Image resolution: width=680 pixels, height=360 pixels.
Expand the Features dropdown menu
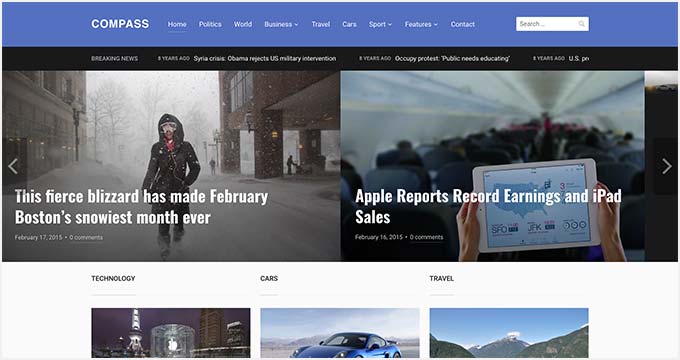click(x=421, y=24)
